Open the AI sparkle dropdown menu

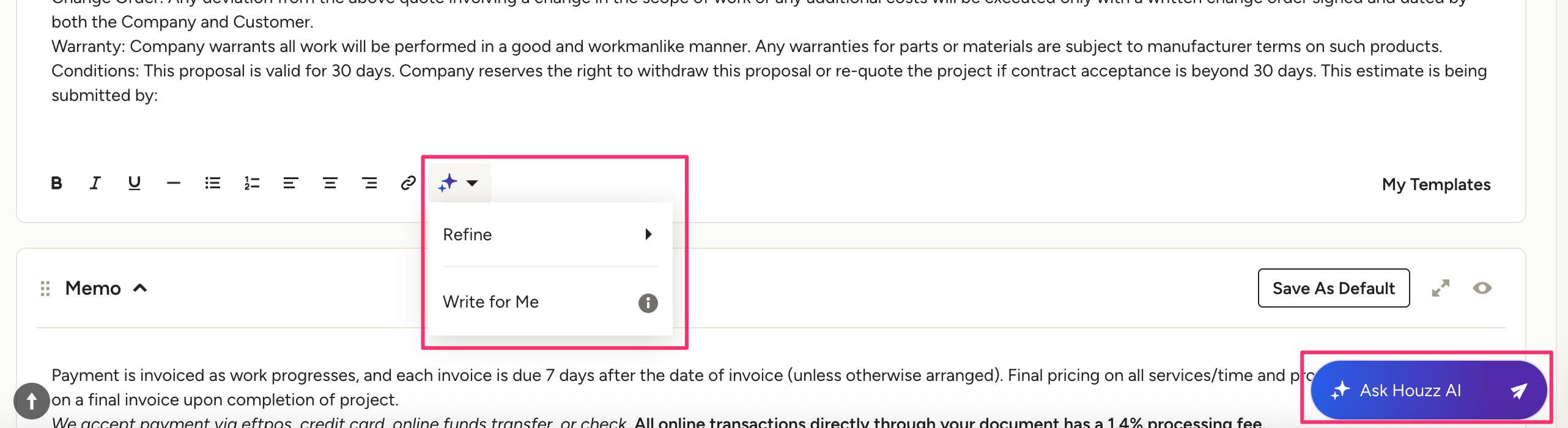pos(459,183)
